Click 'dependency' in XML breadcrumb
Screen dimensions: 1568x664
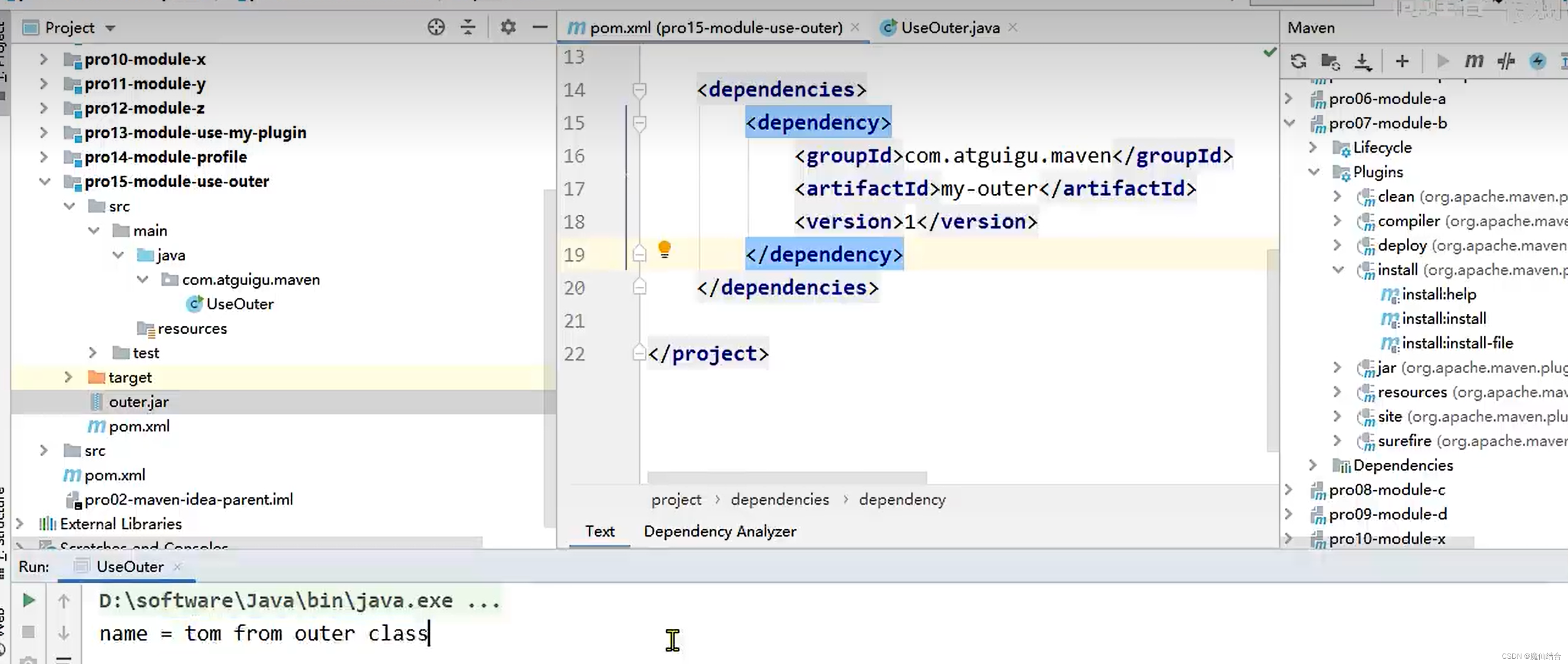click(x=902, y=500)
